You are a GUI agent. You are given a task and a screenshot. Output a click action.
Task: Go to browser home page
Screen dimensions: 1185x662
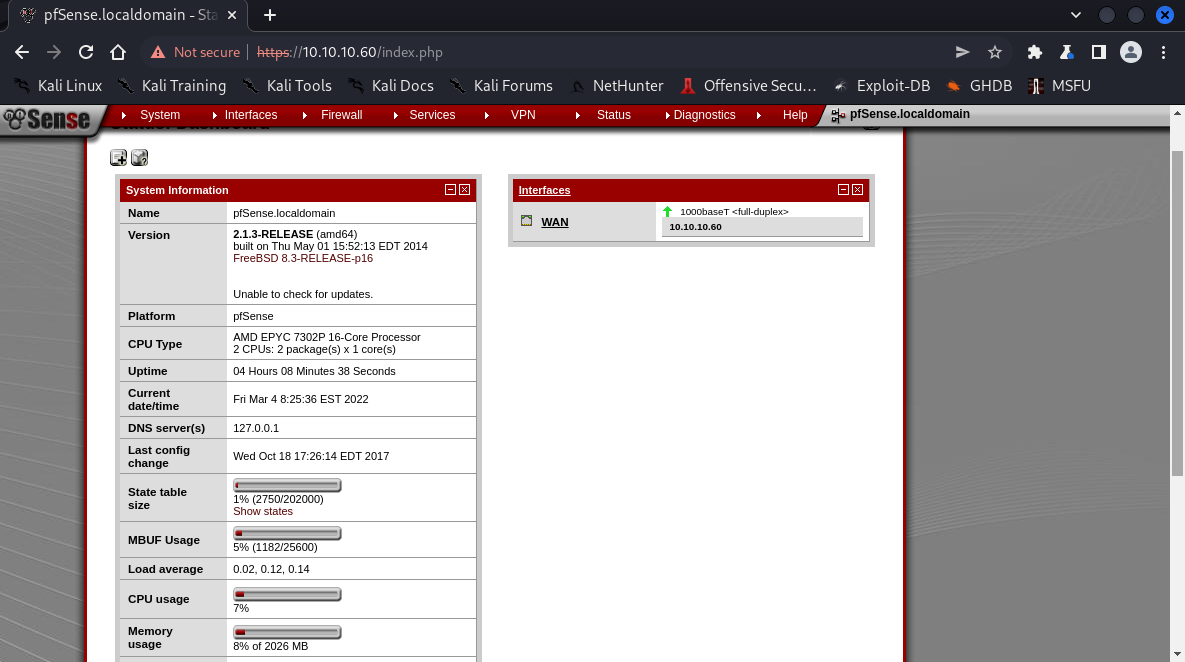118,52
